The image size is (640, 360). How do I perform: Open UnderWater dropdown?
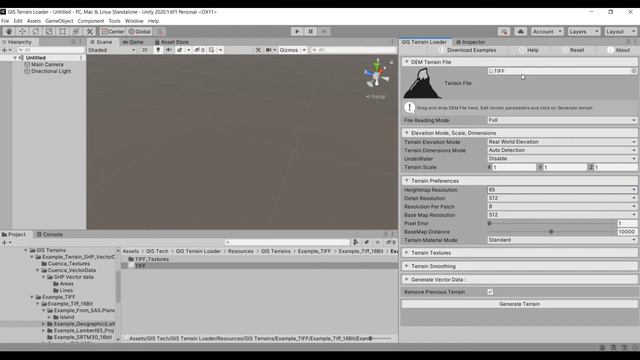[562, 159]
